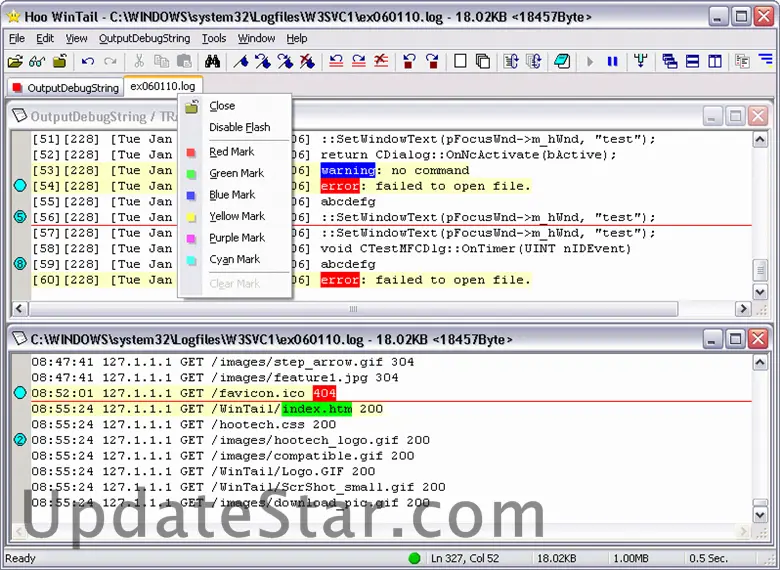The width and height of the screenshot is (780, 570).
Task: Apply Cyan Mark from context menu
Action: click(234, 259)
